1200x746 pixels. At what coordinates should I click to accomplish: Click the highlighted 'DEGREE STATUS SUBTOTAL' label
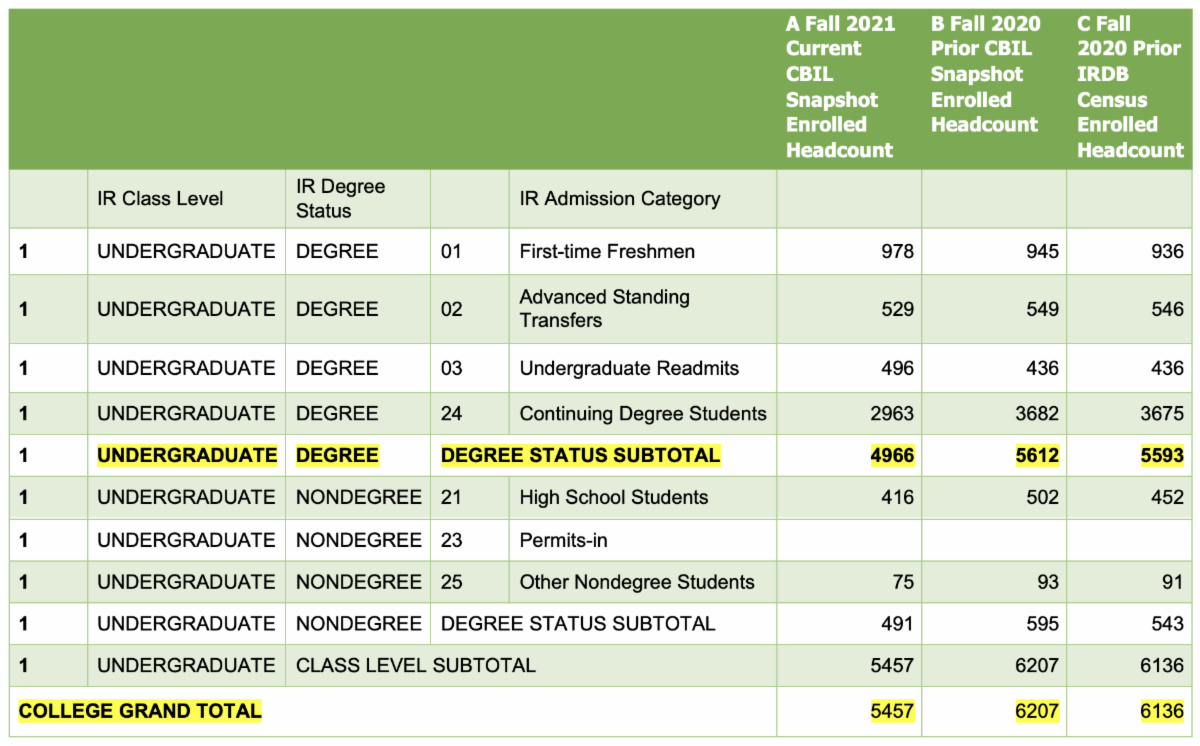click(x=580, y=455)
